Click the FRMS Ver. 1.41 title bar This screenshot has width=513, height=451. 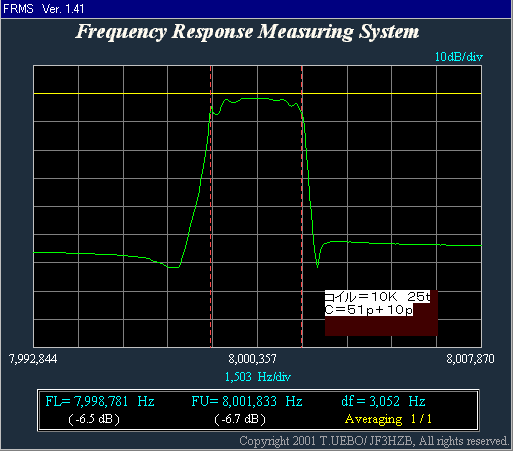256,9
